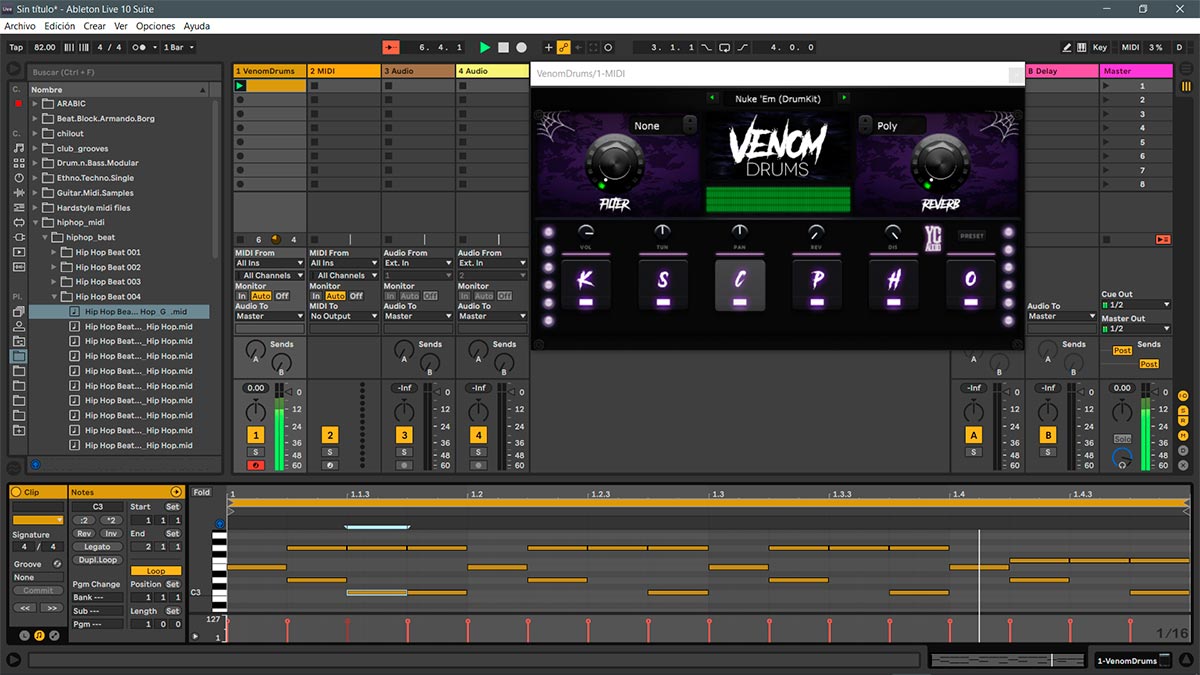Image resolution: width=1200 pixels, height=675 pixels.
Task: Collapse the hiphop_midi folder
Action: [35, 222]
